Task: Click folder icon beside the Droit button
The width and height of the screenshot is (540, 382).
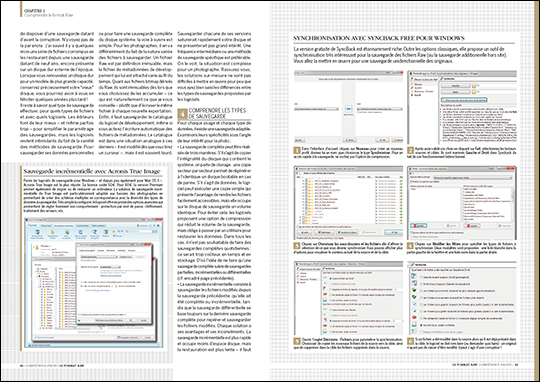Action: click(474, 92)
